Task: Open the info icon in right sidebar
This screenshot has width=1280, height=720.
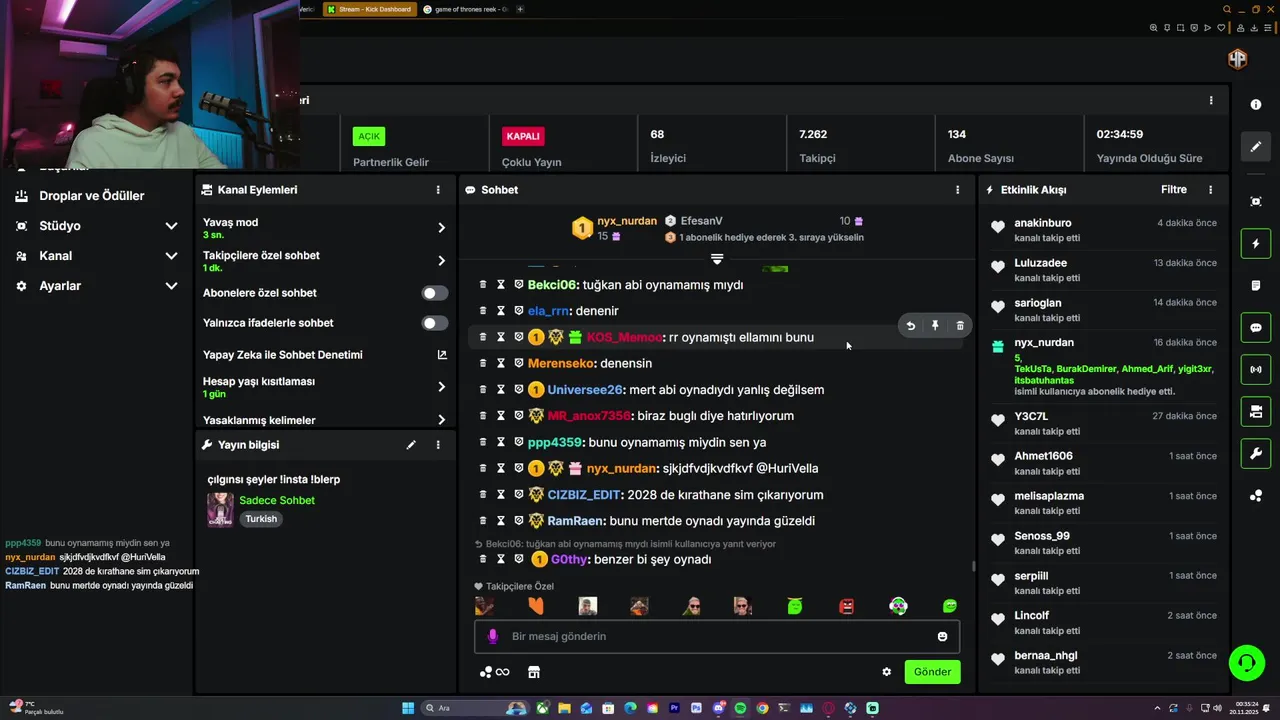Action: tap(1256, 105)
